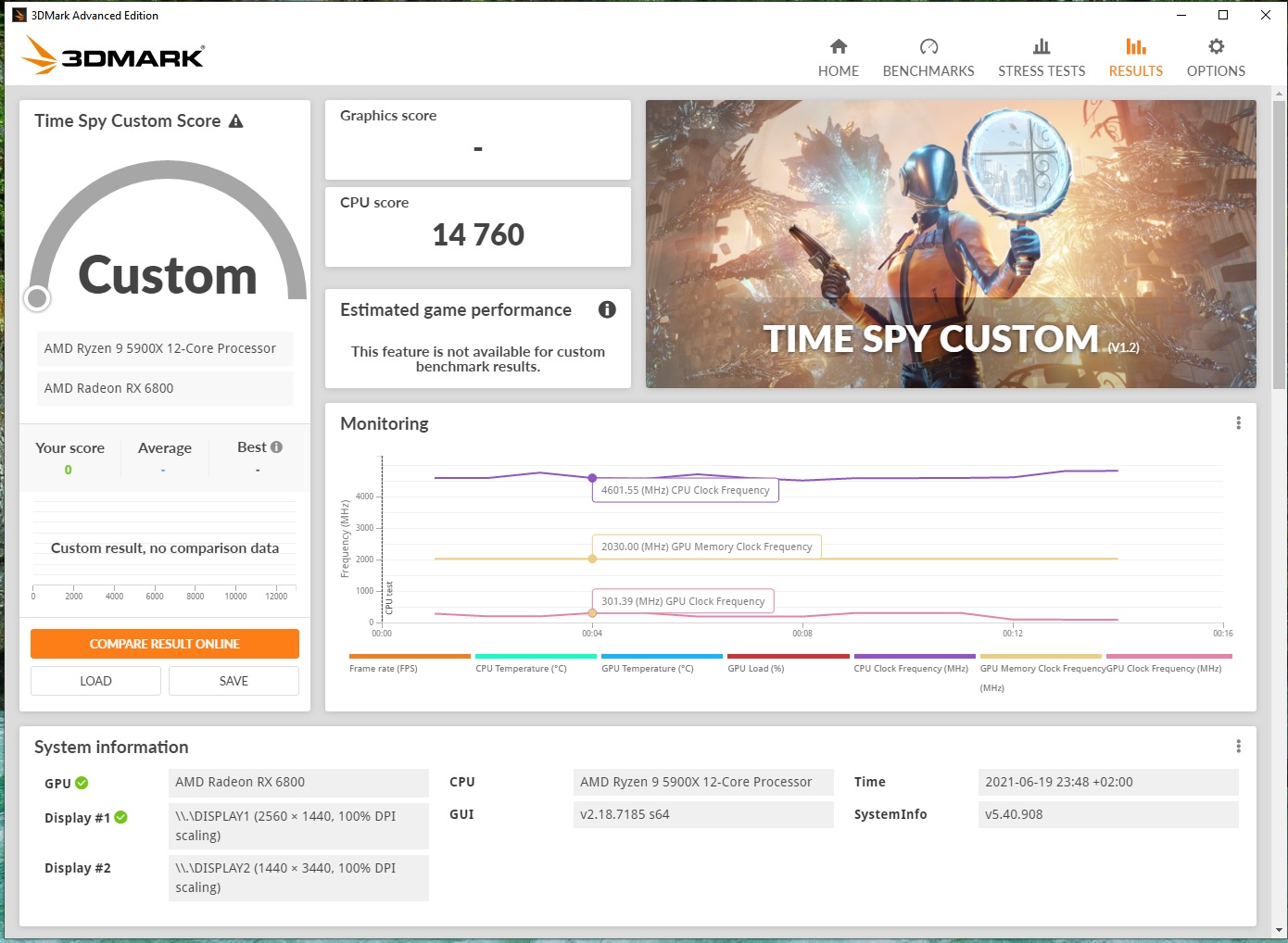1288x943 pixels.
Task: Open the System information kebab menu
Action: 1238,746
